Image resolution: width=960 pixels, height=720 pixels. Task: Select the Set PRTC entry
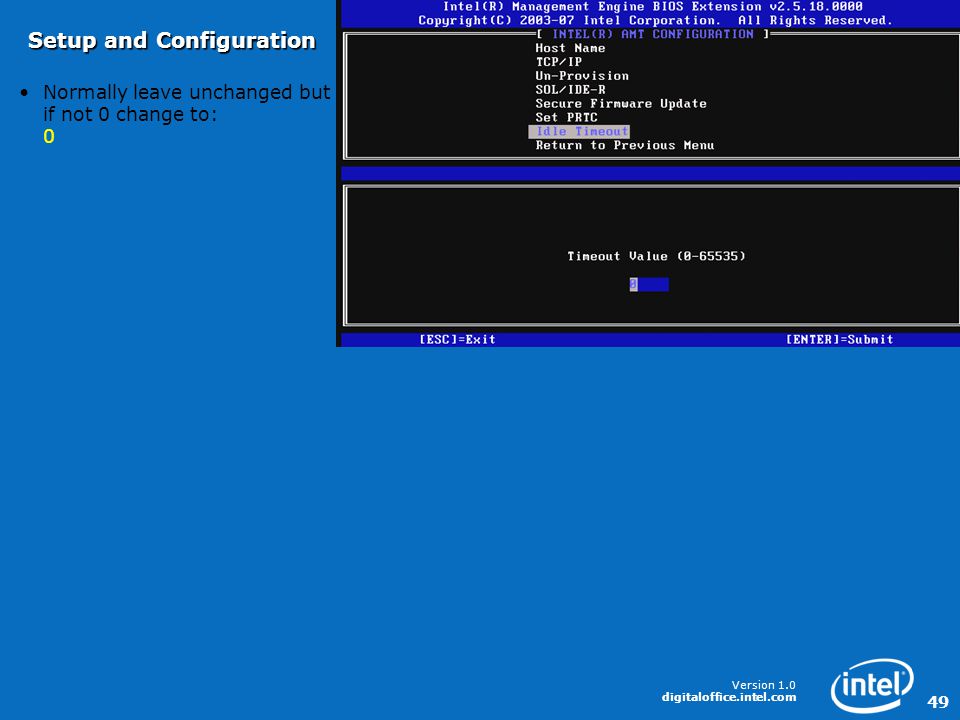[x=566, y=118]
